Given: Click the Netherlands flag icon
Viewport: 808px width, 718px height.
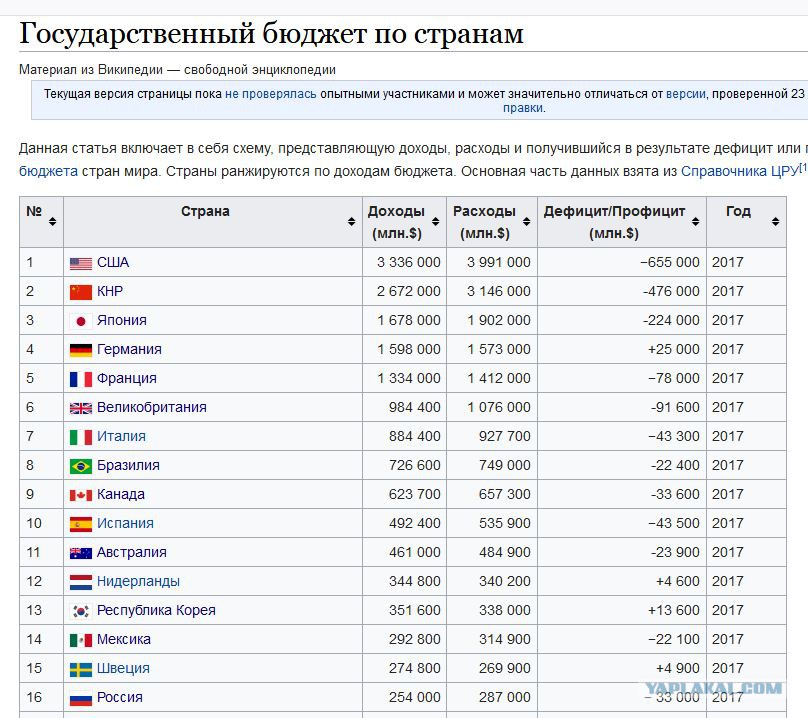Looking at the screenshot, I should click(x=81, y=582).
